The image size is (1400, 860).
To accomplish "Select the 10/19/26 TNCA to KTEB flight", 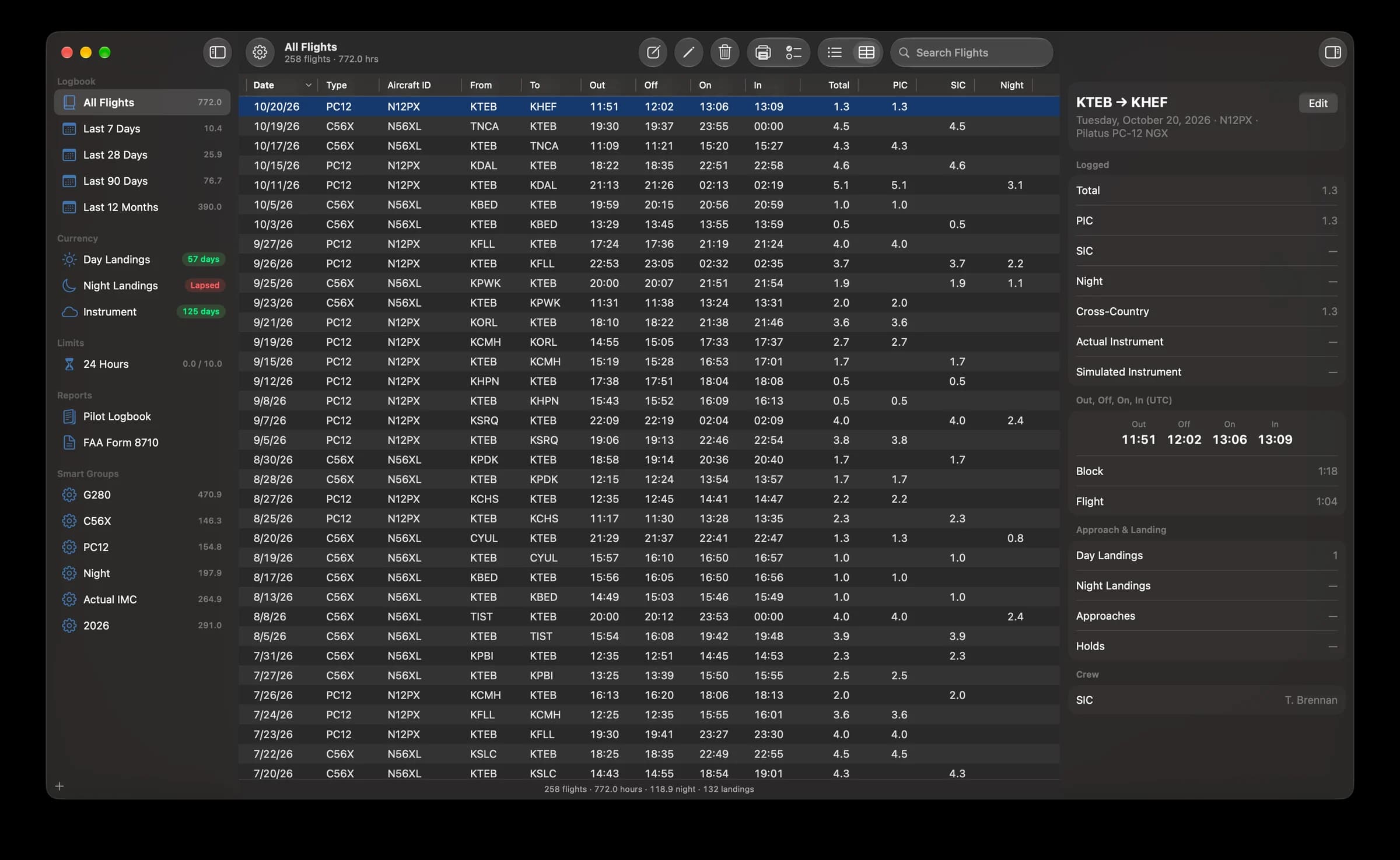I will [649, 127].
